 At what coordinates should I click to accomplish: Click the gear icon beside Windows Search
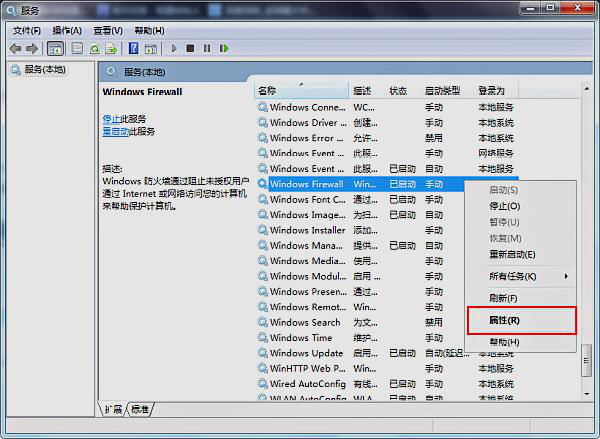pyautogui.click(x=262, y=322)
